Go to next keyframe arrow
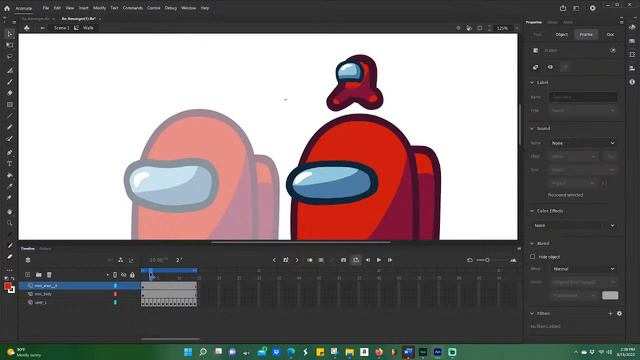Image resolution: width=640 pixels, height=360 pixels. pyautogui.click(x=297, y=260)
